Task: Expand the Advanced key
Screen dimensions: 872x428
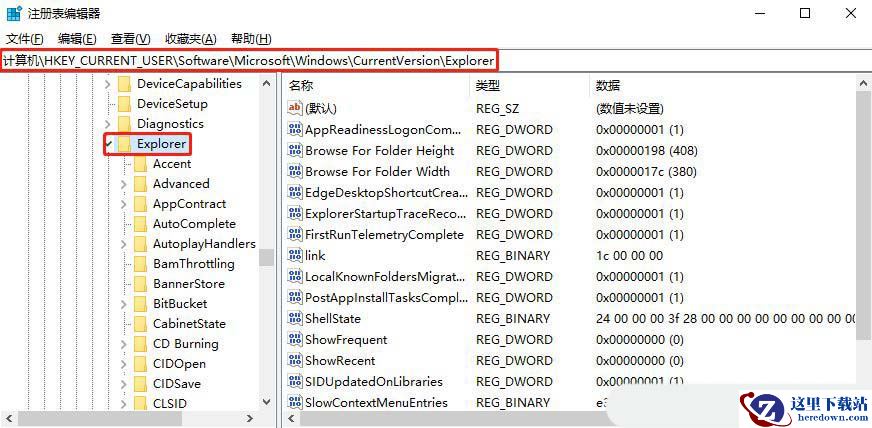Action: pos(123,184)
